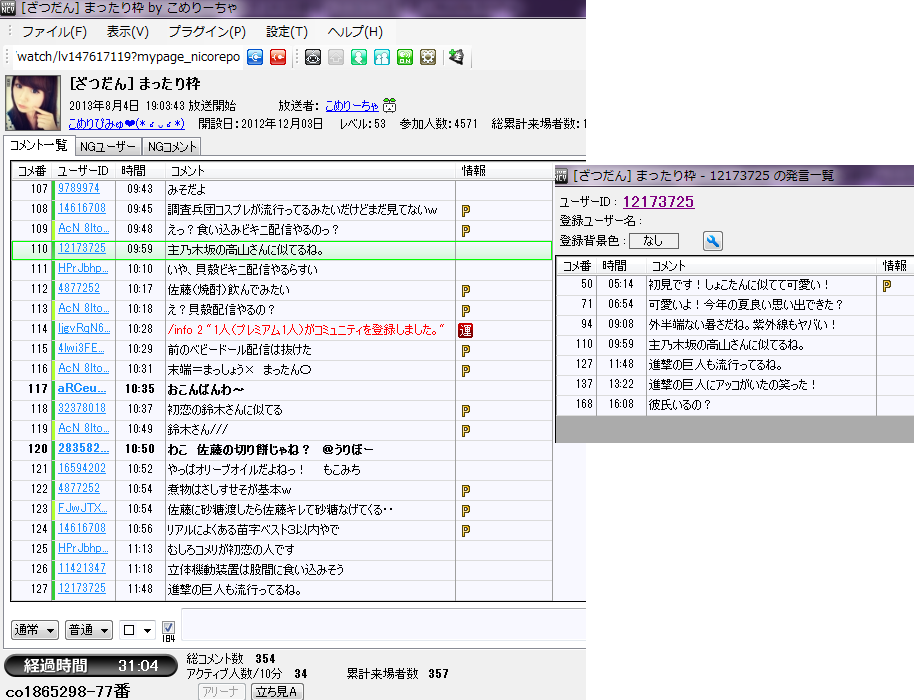914x700 pixels.
Task: Click the grayed-out up arrow toolbar icon
Action: [x=336, y=57]
